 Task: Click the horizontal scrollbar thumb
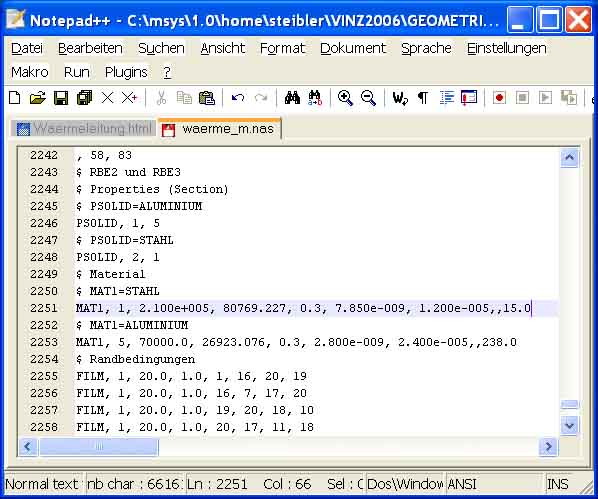(x=99, y=446)
